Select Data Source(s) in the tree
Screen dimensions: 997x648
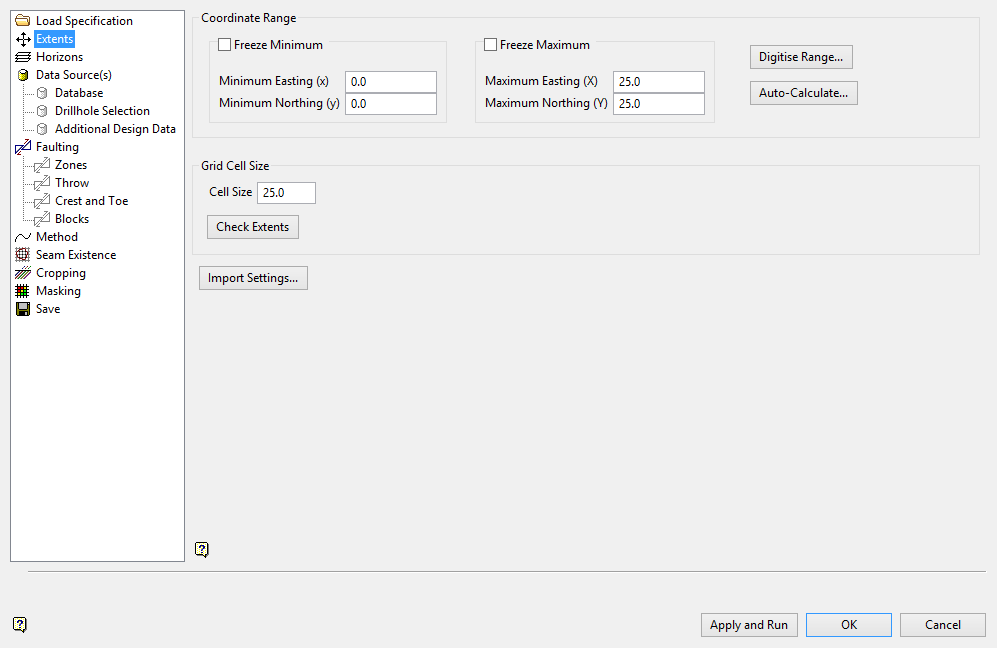74,75
